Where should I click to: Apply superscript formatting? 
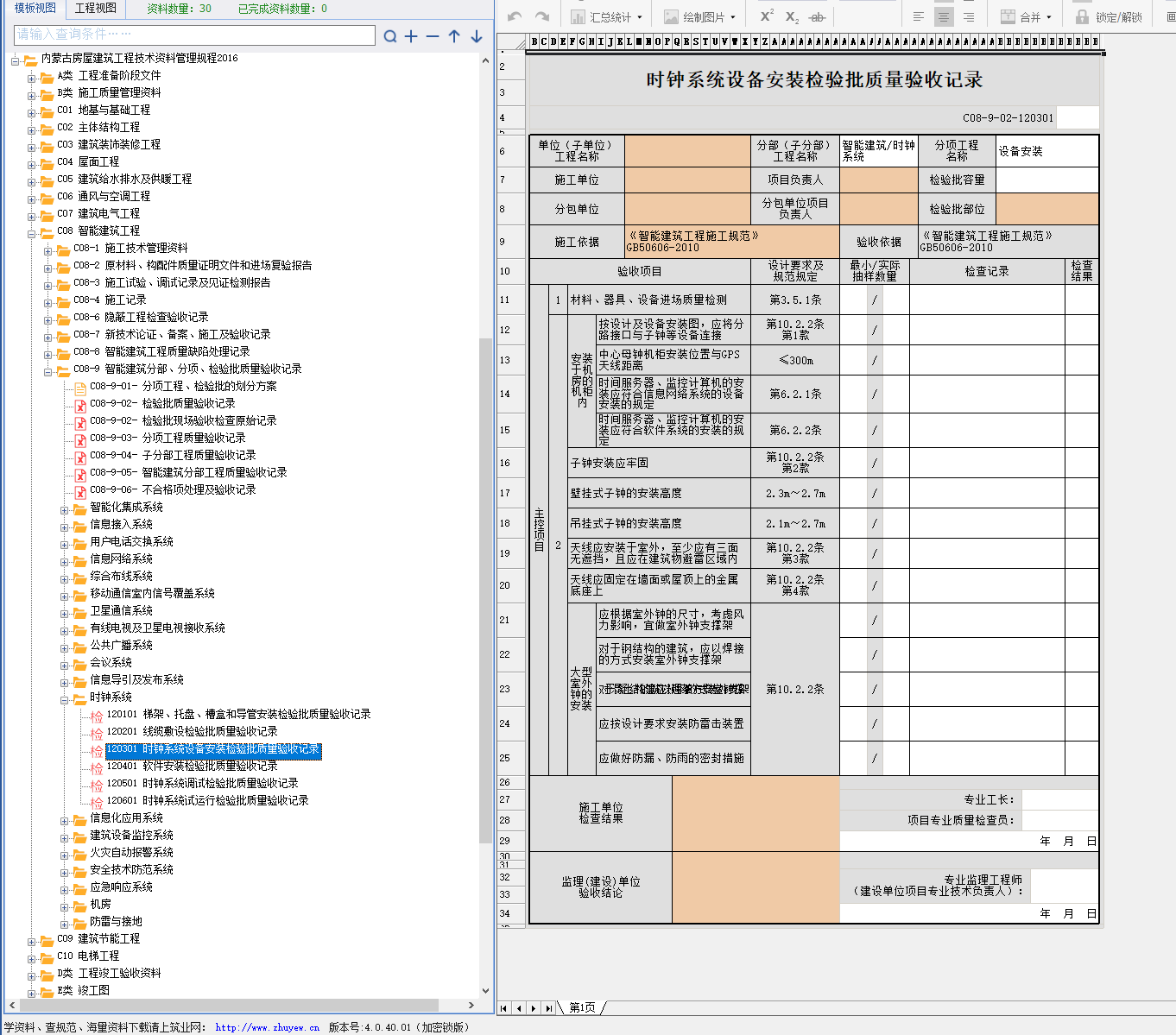pyautogui.click(x=766, y=16)
